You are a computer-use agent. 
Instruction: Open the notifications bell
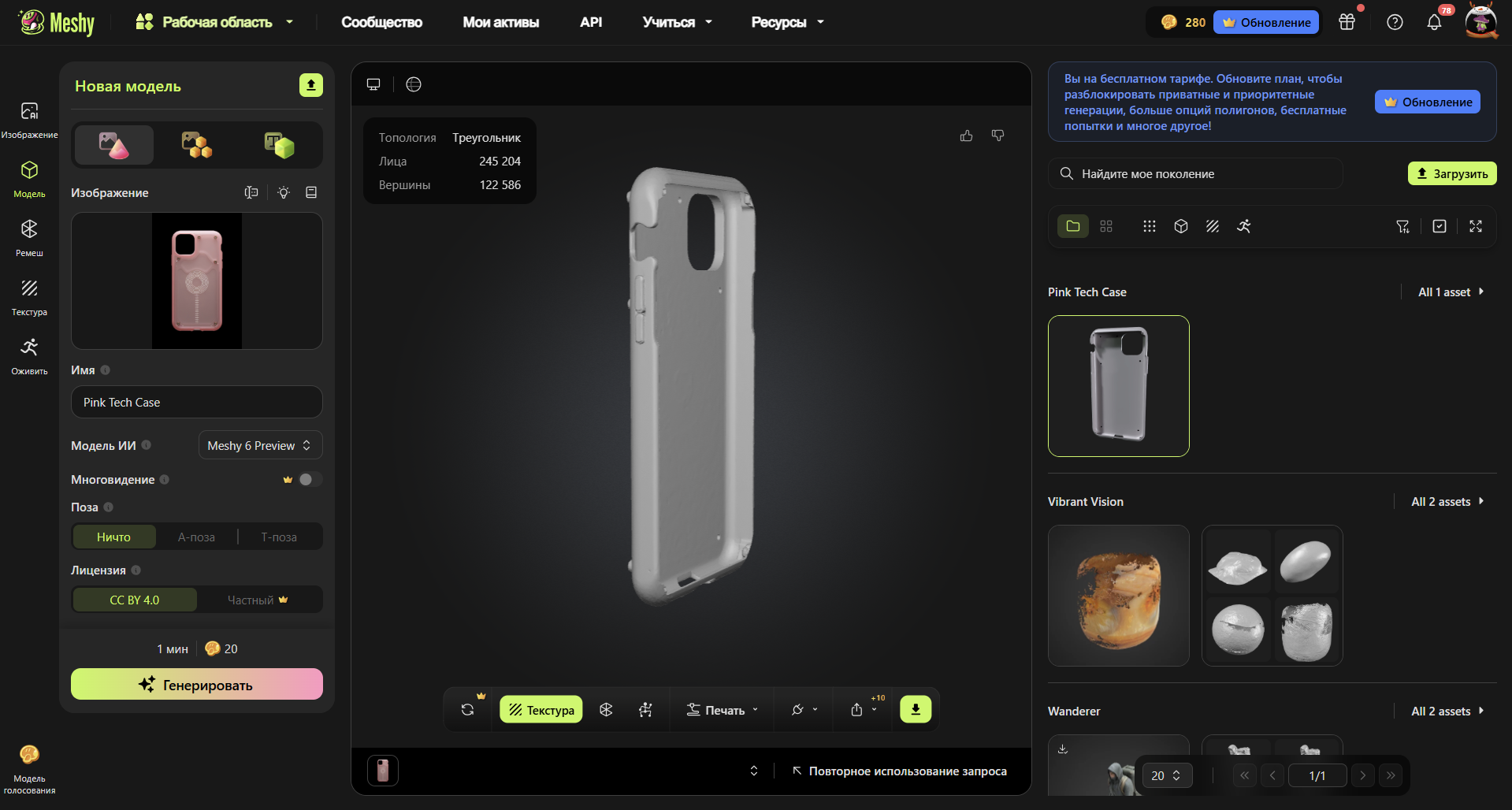(1434, 22)
